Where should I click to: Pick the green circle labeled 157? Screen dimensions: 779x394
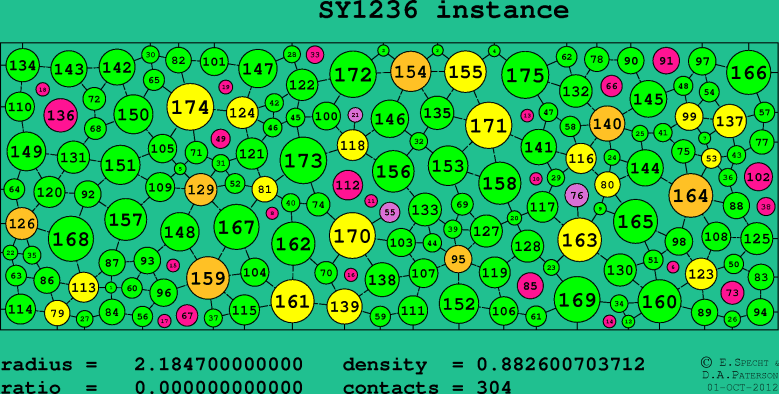click(126, 219)
